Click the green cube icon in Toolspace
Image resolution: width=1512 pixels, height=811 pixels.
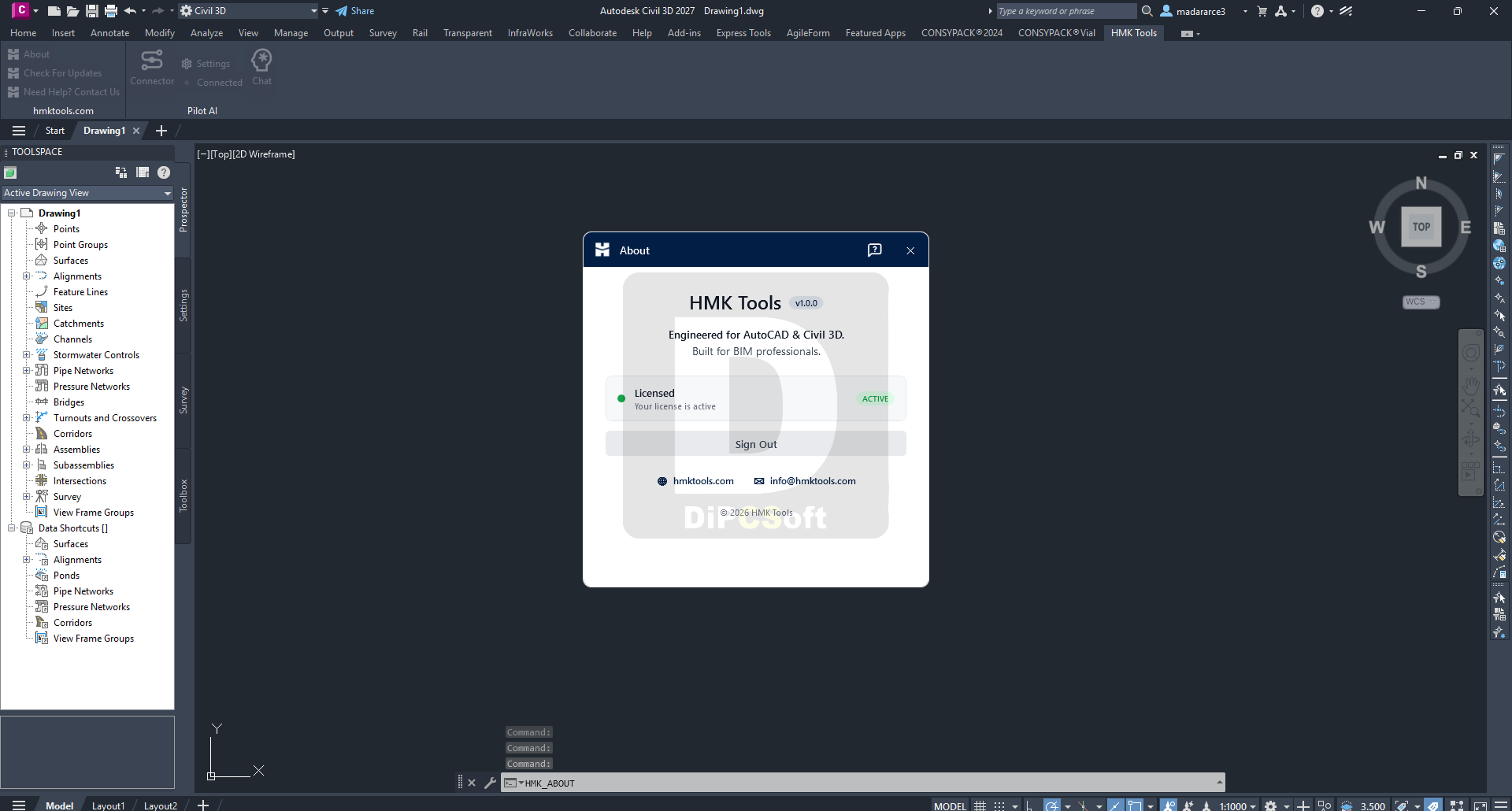10,172
